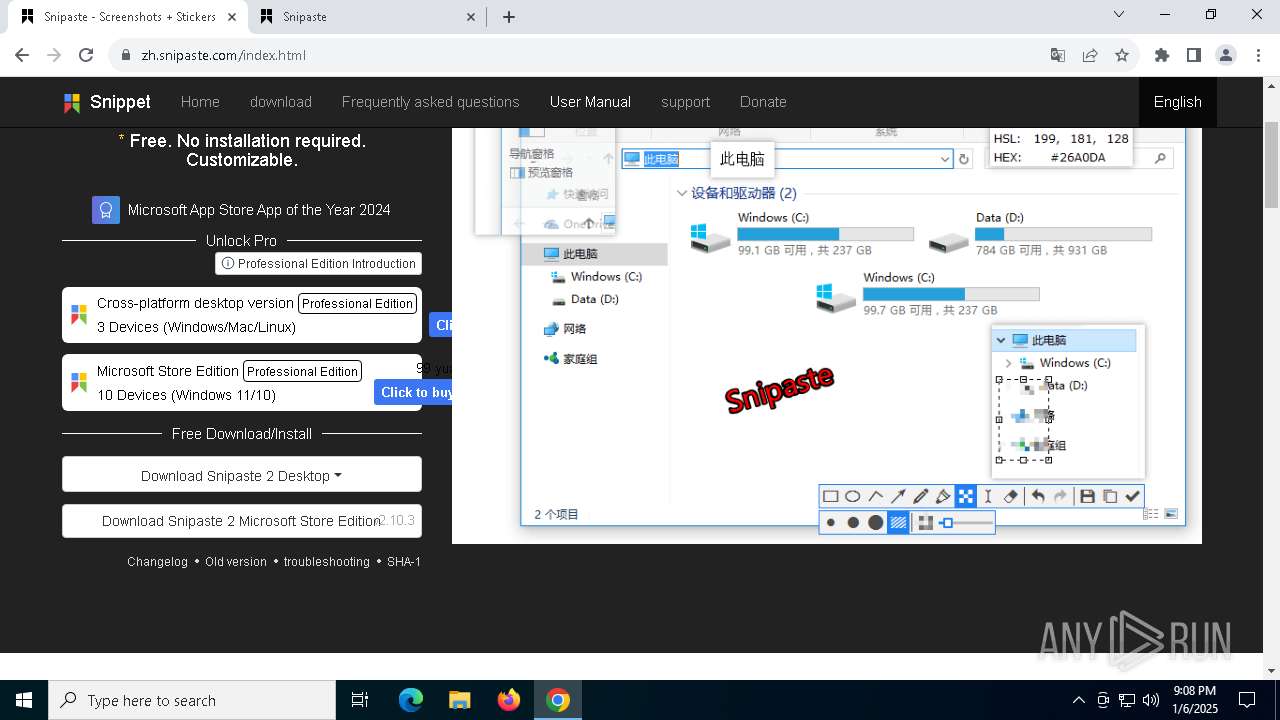Open the Chrome profile avatar
Viewport: 1280px width, 720px height.
point(1226,55)
